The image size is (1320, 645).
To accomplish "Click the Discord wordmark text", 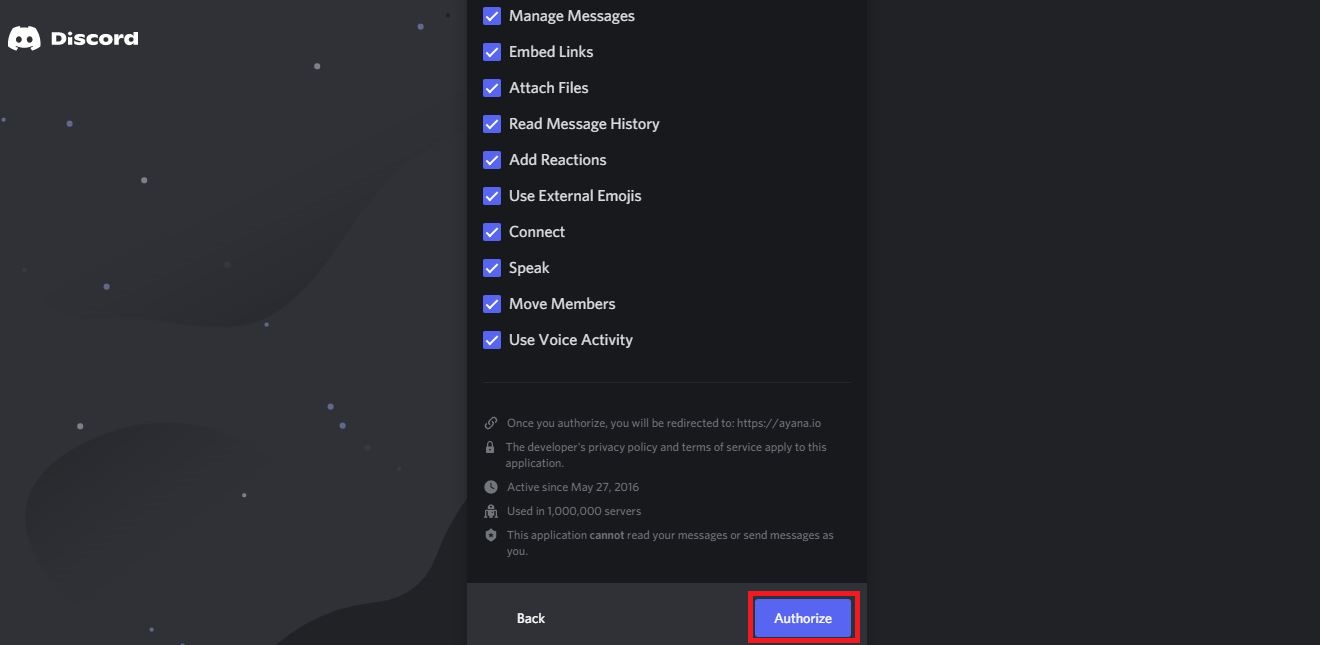I will click(97, 38).
